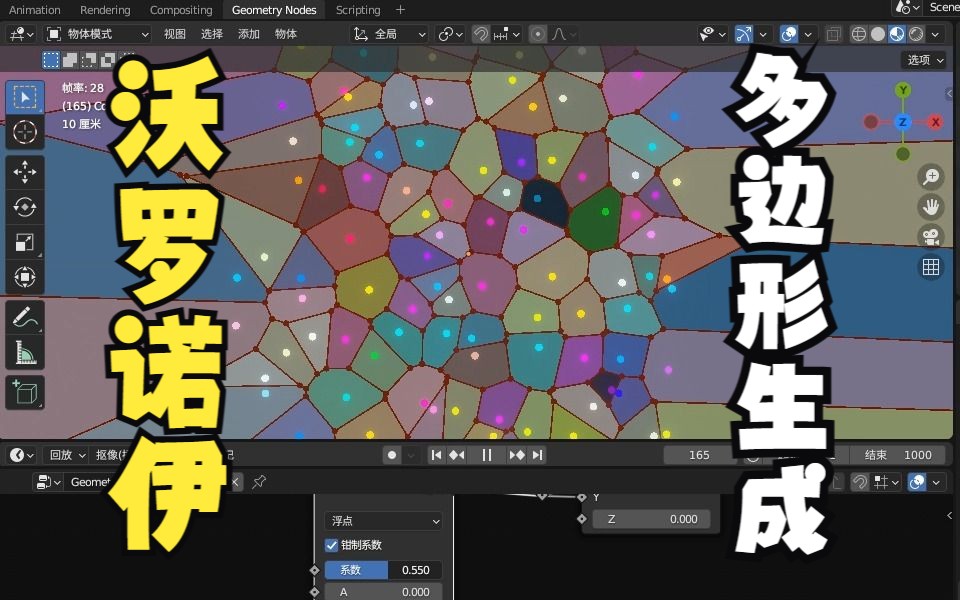Switch to rendered shading
960x600 pixels.
click(916, 34)
